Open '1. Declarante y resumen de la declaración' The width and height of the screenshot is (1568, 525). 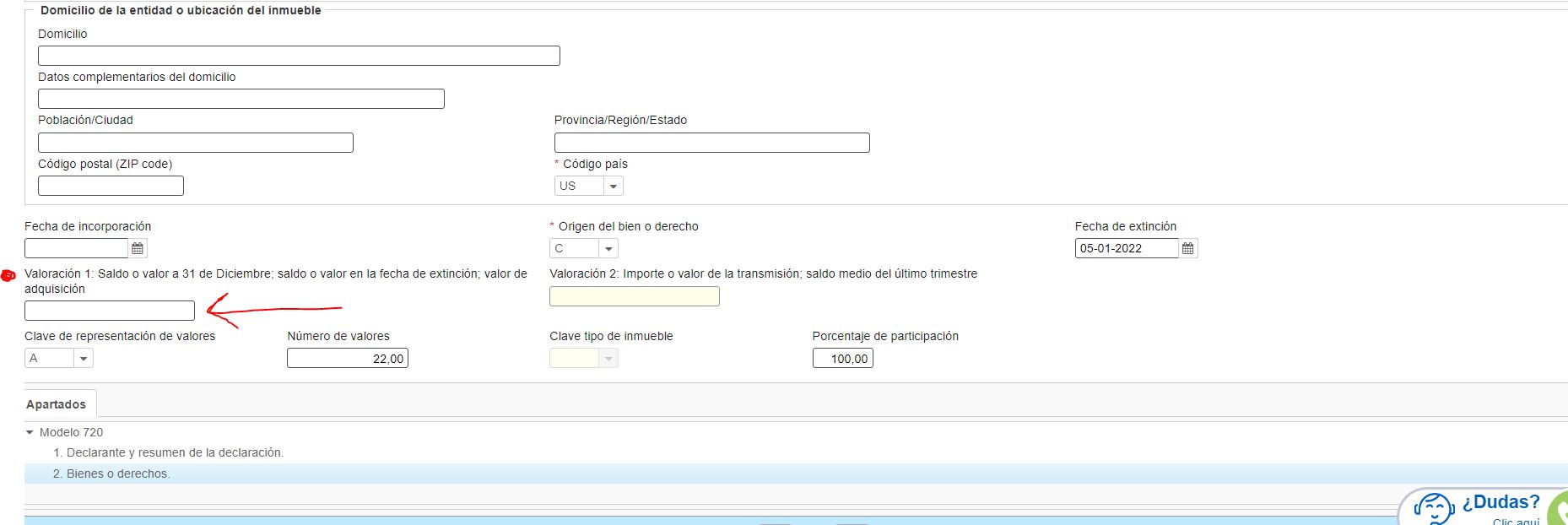168,452
